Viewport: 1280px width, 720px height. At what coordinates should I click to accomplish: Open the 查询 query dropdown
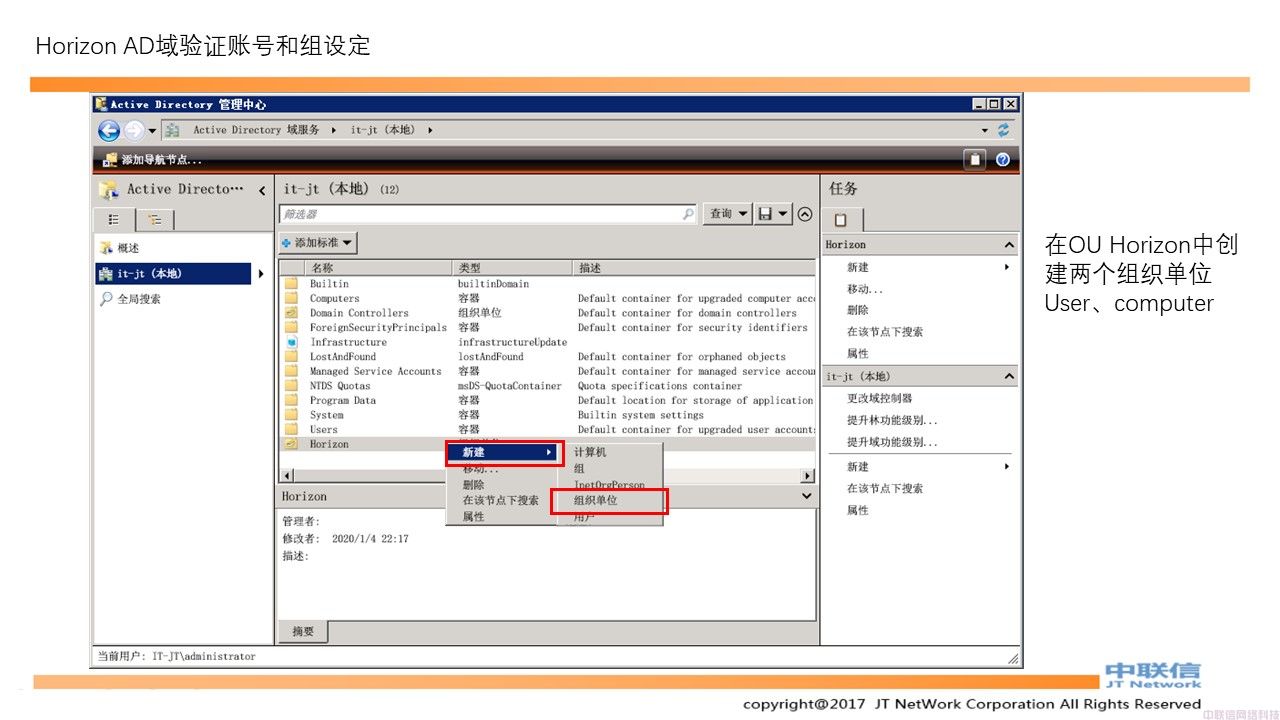(x=728, y=214)
